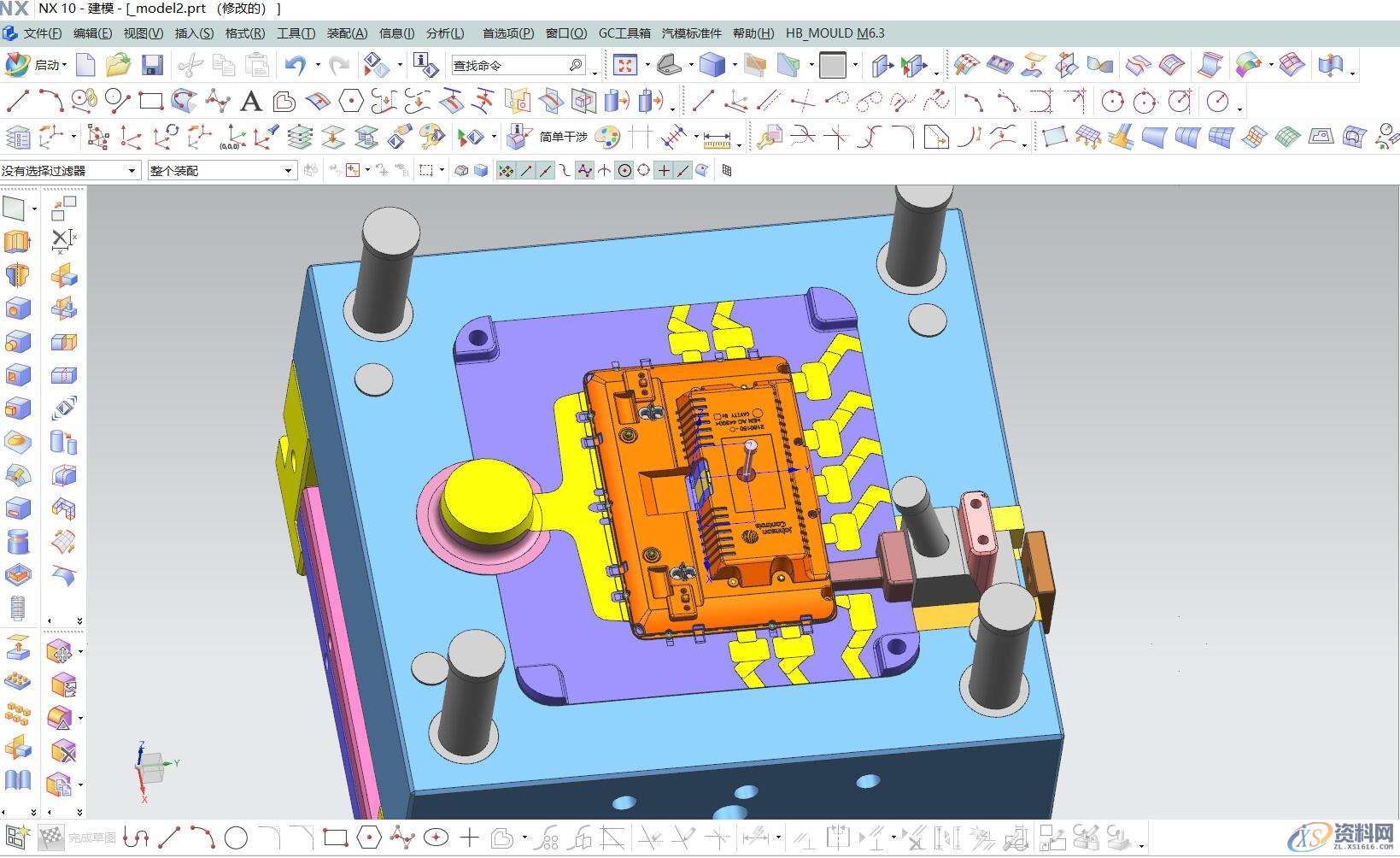This screenshot has width=1400, height=858.
Task: Click the Save floppy disk icon
Action: (152, 65)
